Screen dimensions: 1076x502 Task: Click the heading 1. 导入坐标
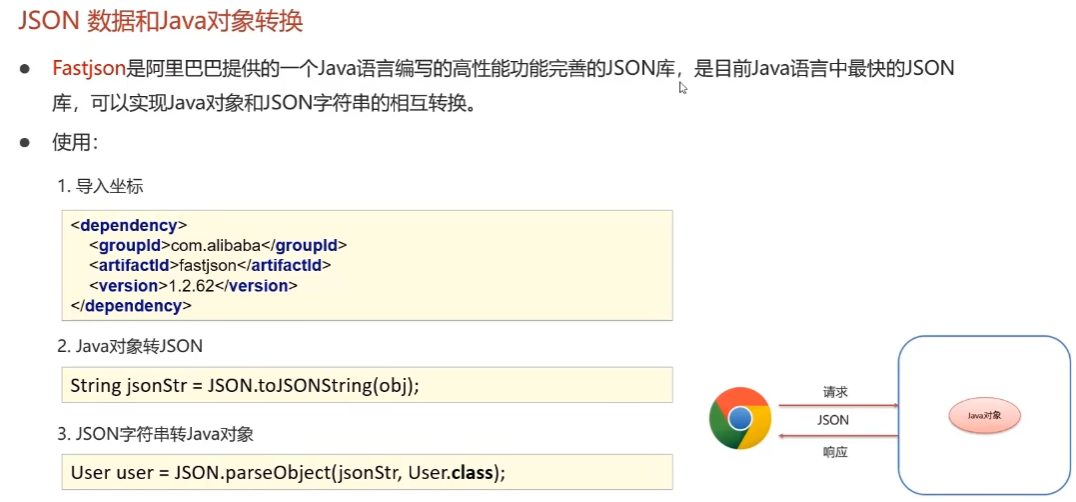[101, 187]
